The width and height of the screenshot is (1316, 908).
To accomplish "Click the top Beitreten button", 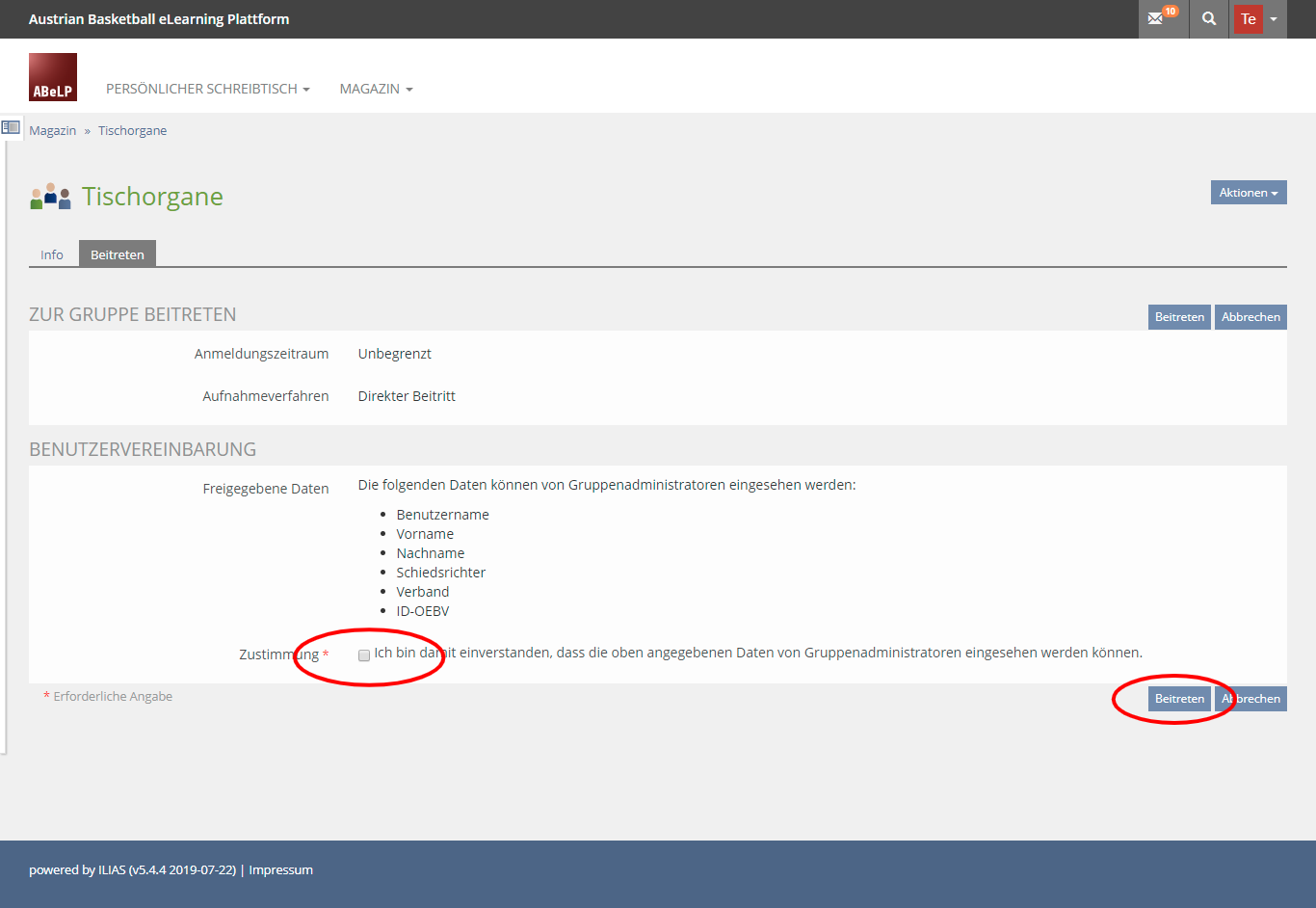I will click(x=1179, y=317).
